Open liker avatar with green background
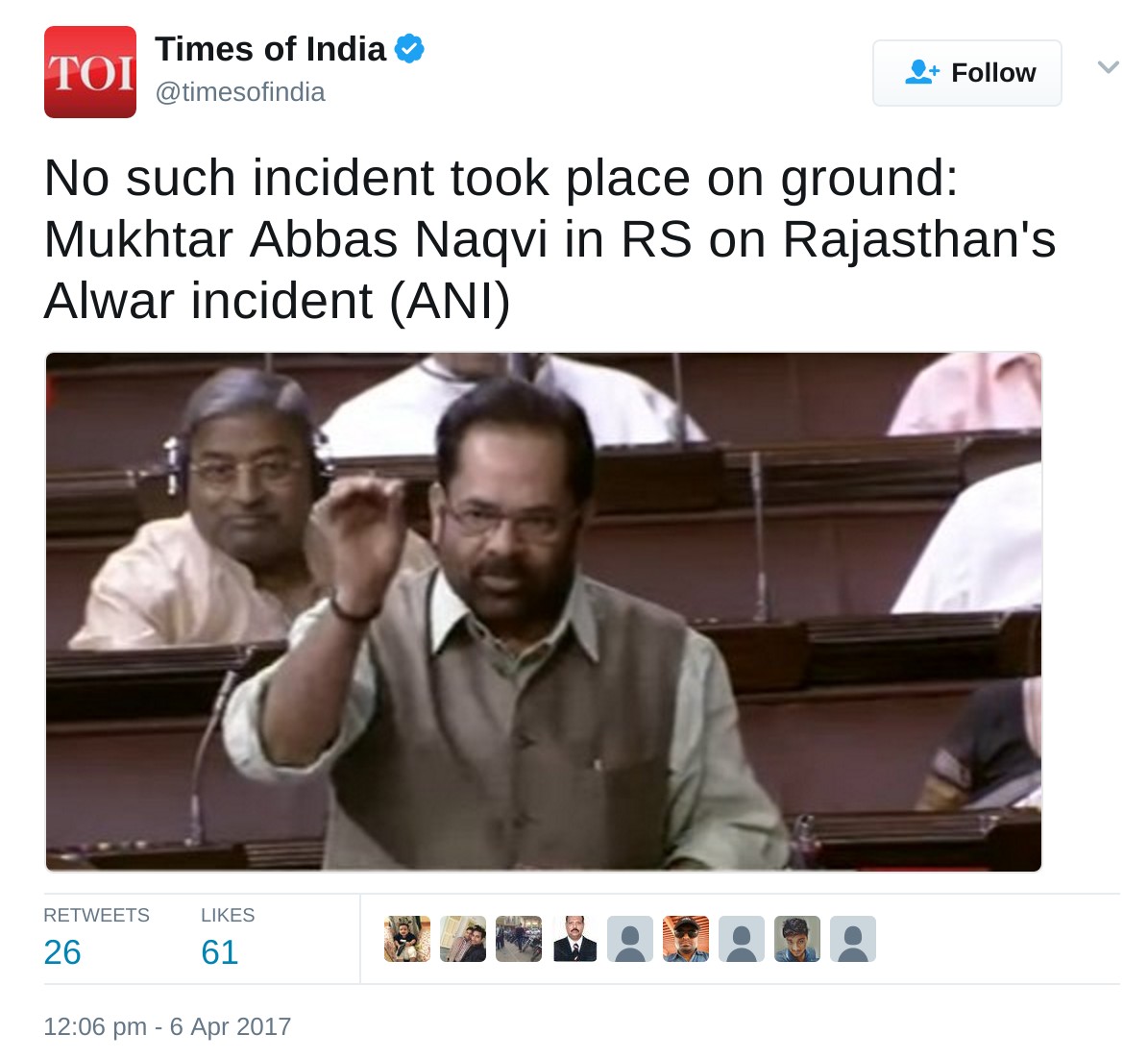1148x1059 pixels. click(797, 939)
